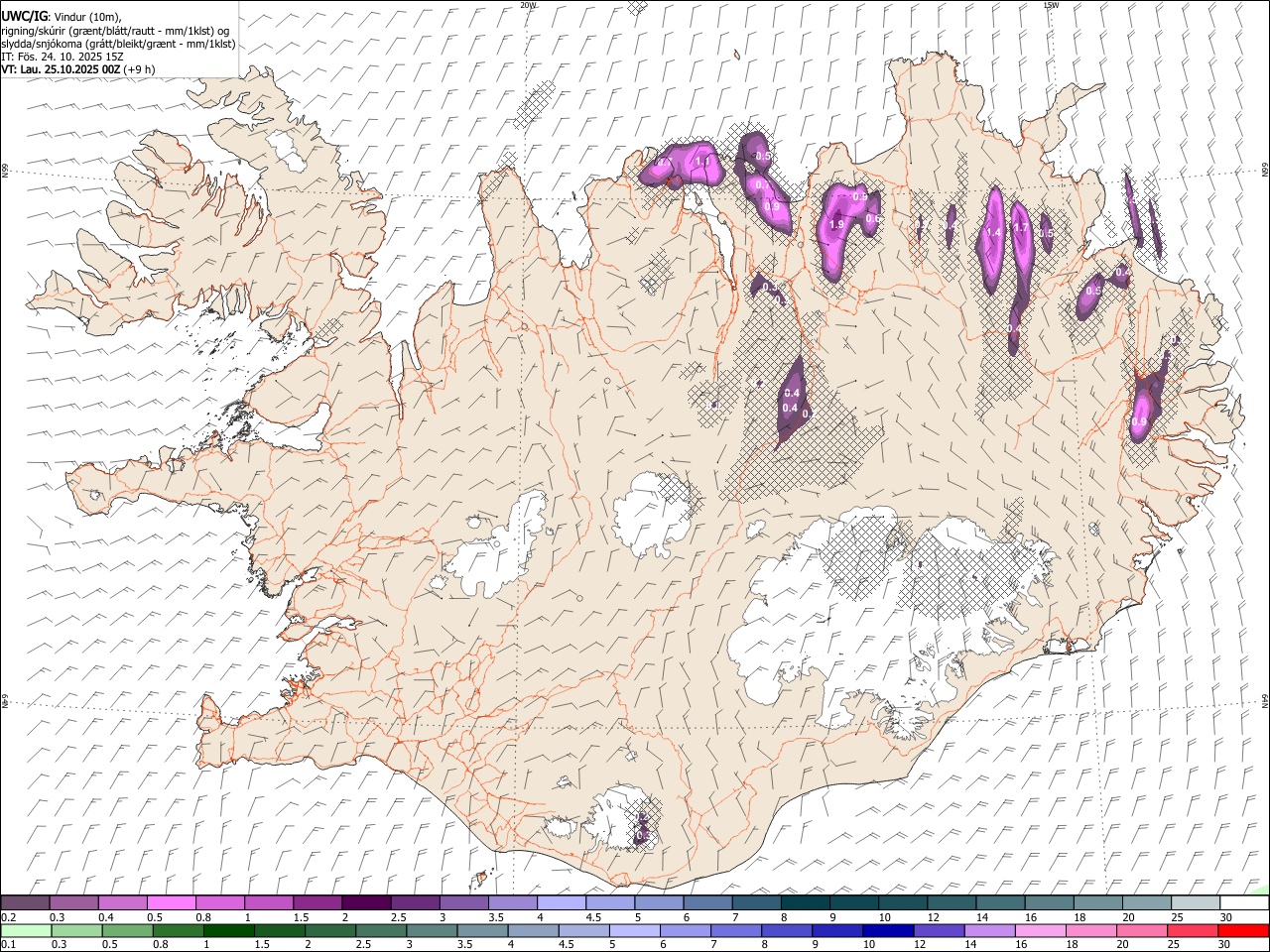Pick the 3–3.5 violet swatch, upper legend
Viewport: 1270px width, 952px height.
tap(464, 903)
